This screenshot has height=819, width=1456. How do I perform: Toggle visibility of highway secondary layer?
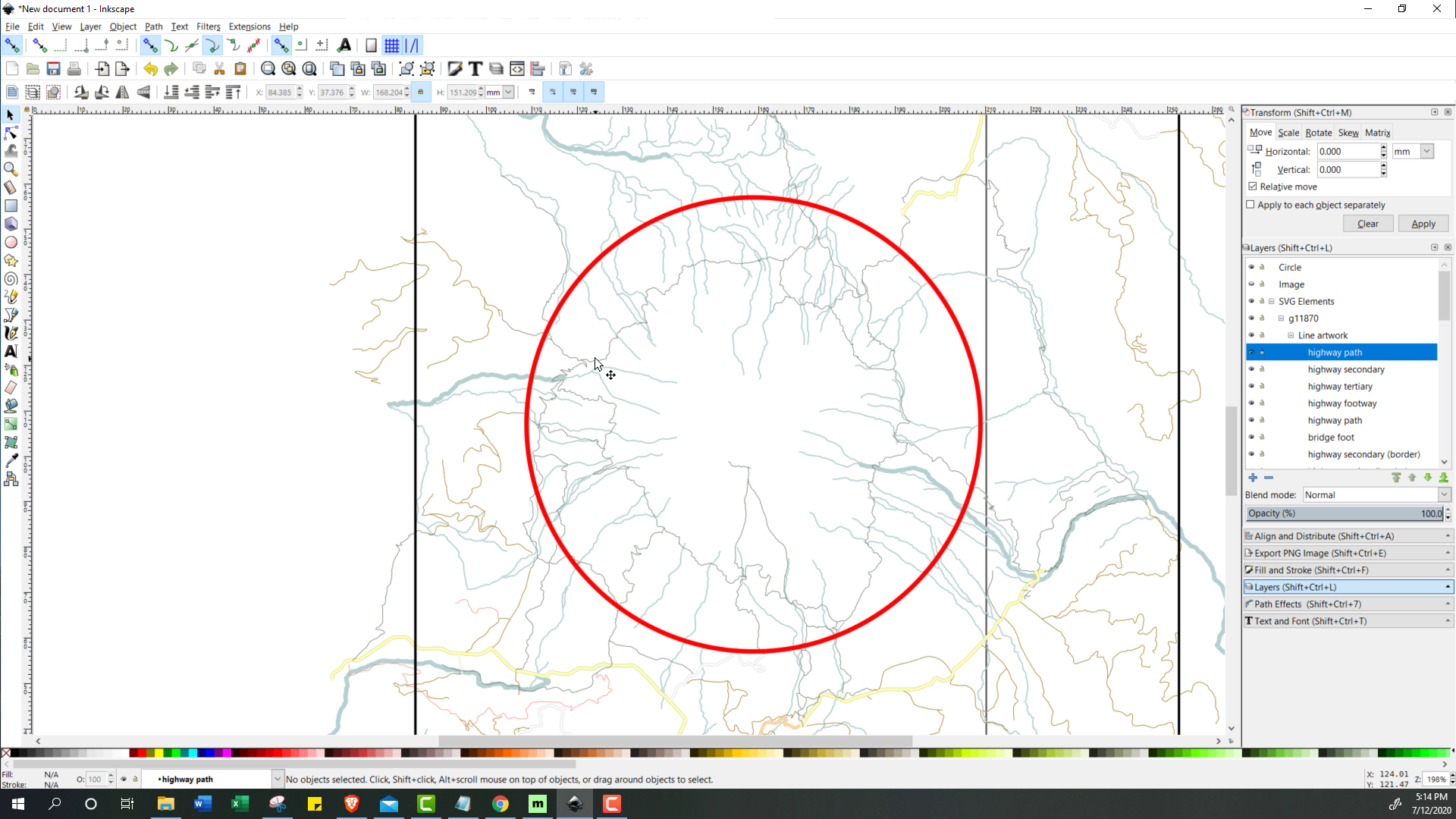click(1250, 369)
